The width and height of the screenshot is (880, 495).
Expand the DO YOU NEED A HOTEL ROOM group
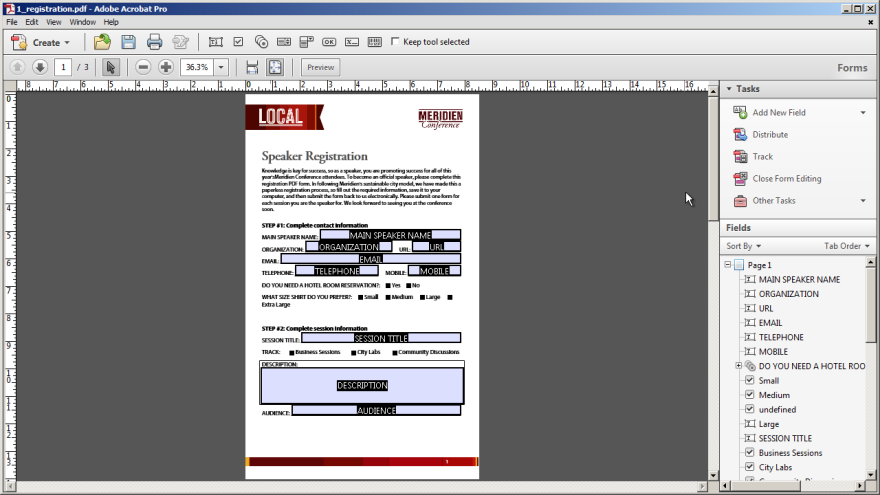coord(739,366)
